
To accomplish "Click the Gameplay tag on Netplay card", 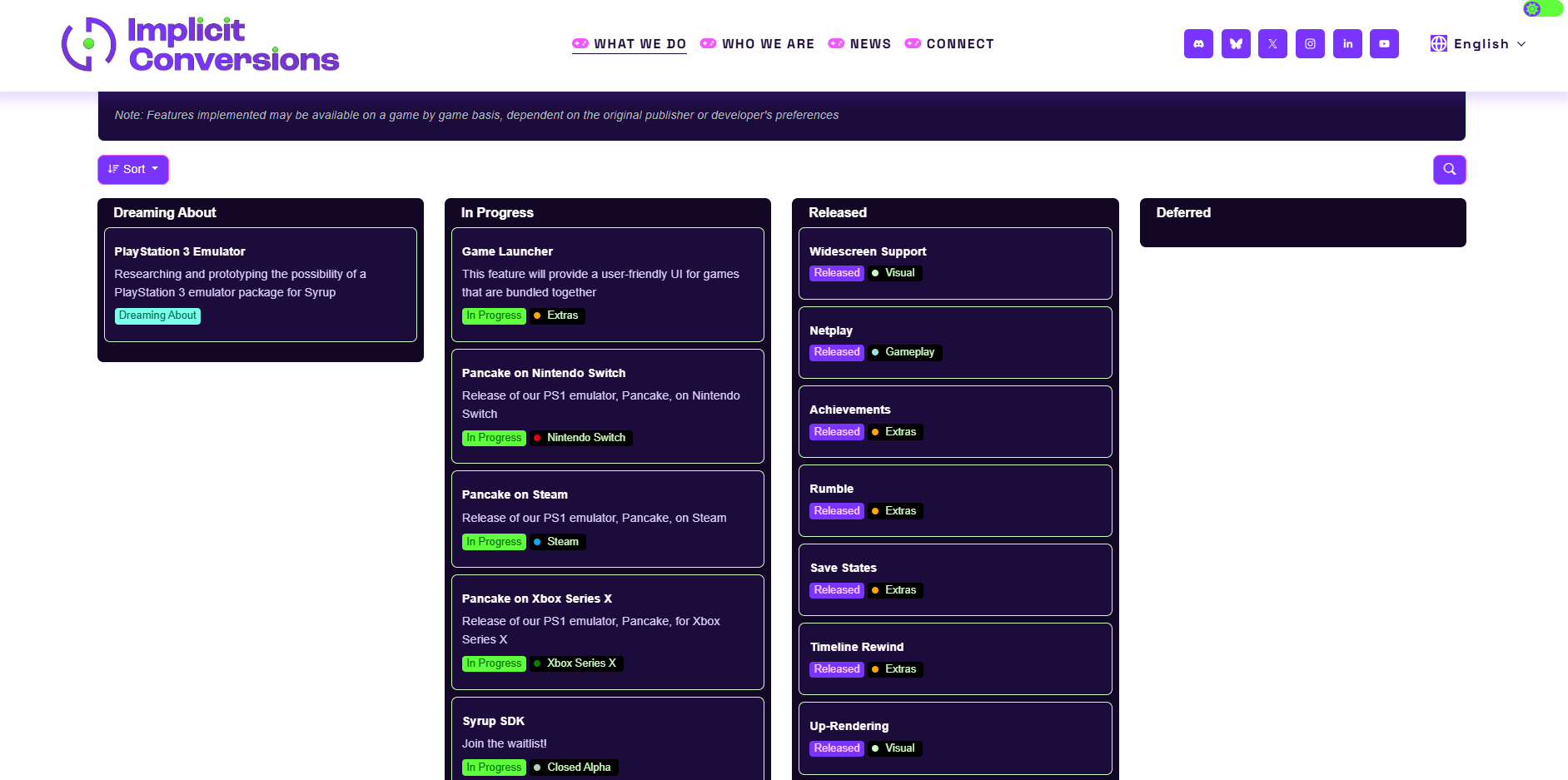I will click(904, 352).
